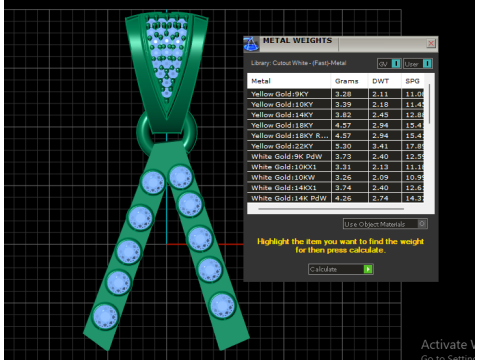Click the Metal column header
Viewport: 480px width, 360px height.
point(289,81)
